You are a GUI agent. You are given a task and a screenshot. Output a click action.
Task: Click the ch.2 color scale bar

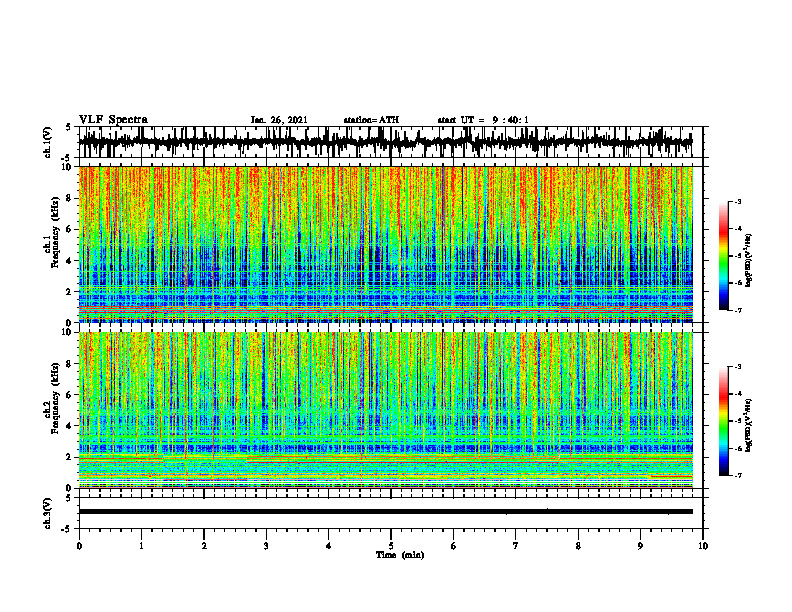tap(723, 421)
